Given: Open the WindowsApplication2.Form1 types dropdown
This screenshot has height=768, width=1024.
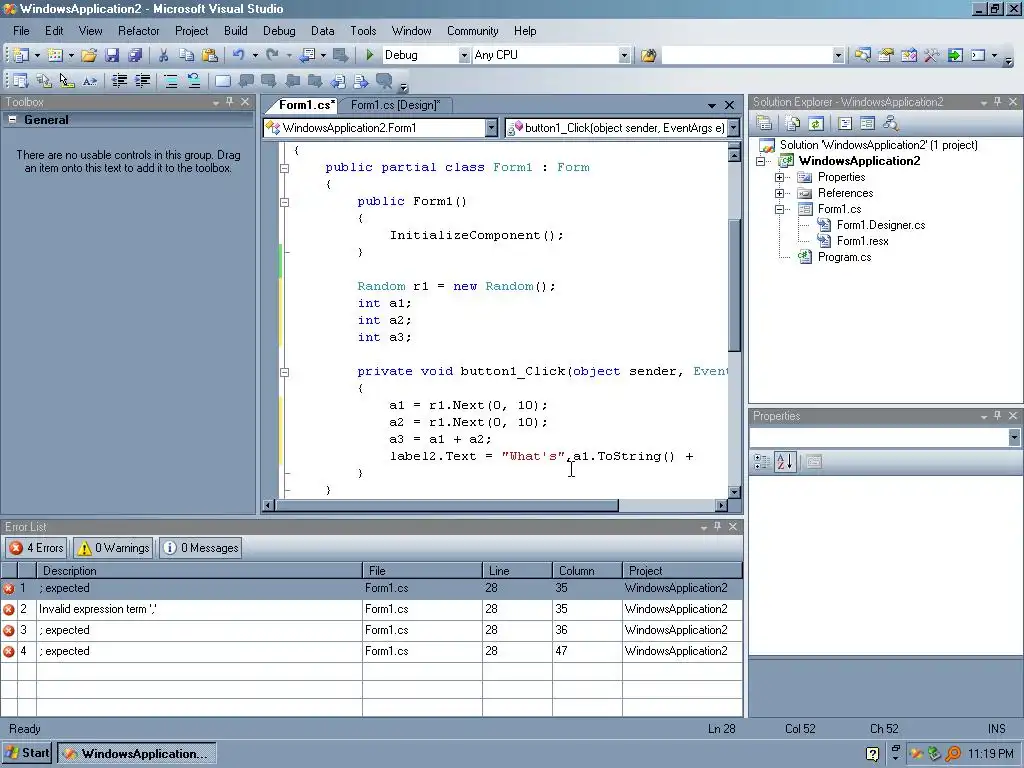Looking at the screenshot, I should point(491,128).
